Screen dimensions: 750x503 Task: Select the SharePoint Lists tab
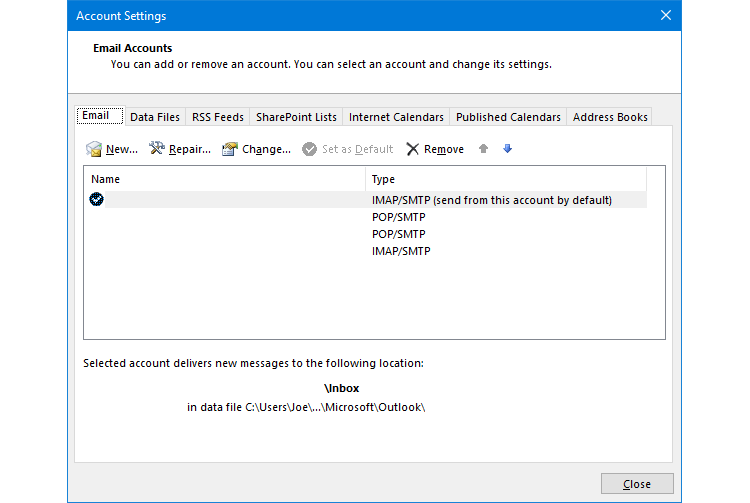(x=296, y=117)
